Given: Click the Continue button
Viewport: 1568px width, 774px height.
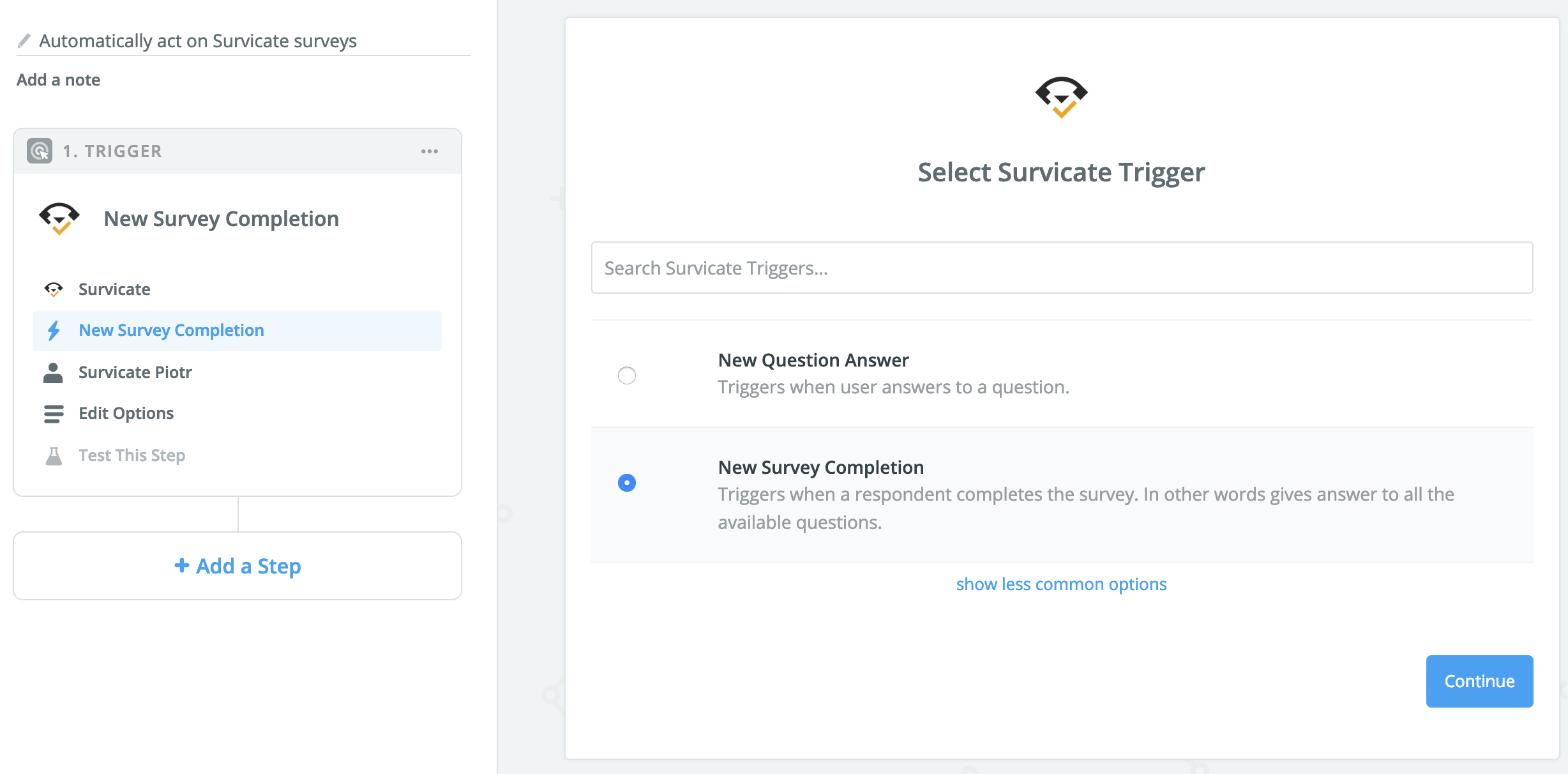Looking at the screenshot, I should click(x=1479, y=681).
